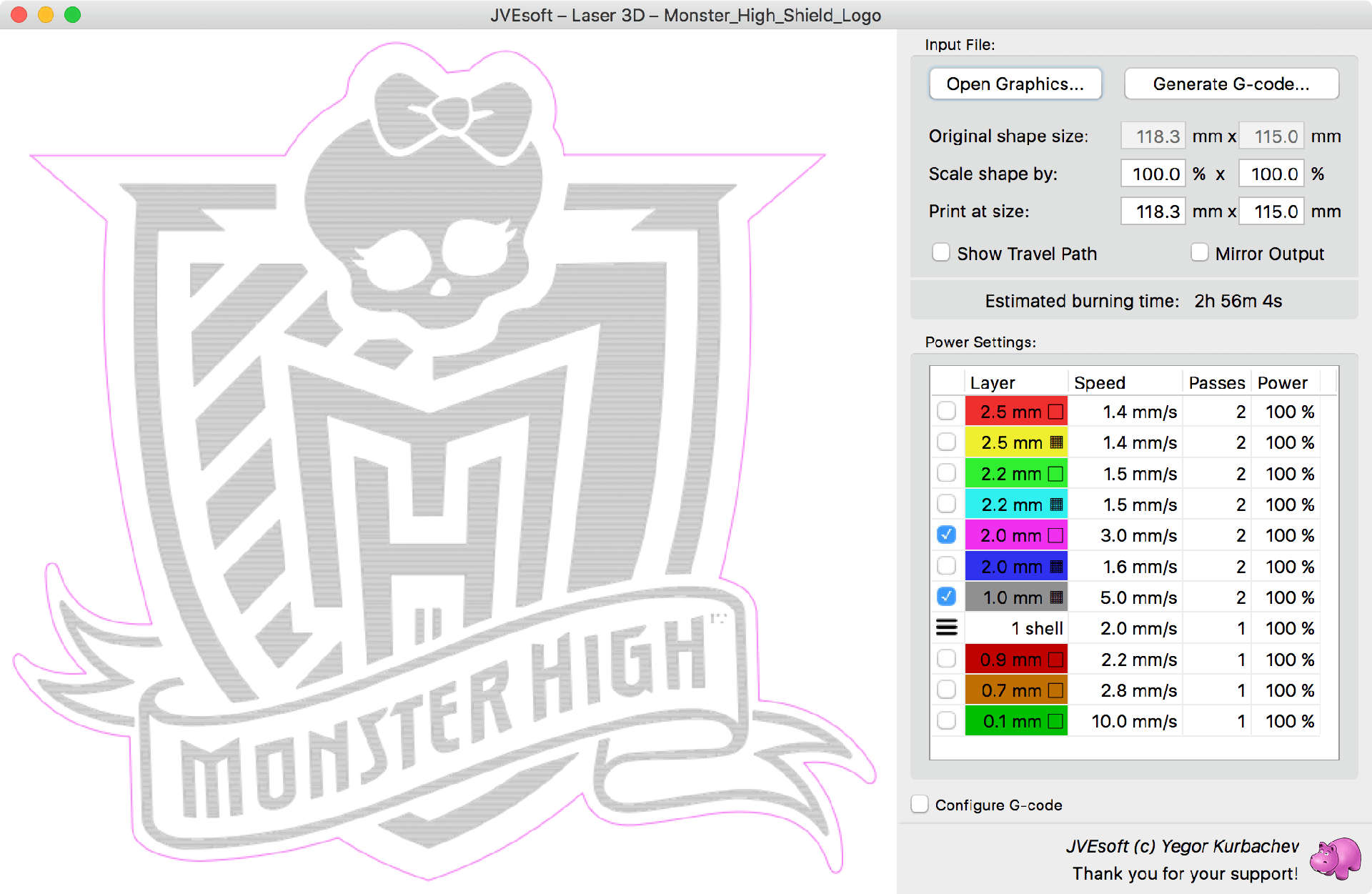The height and width of the screenshot is (894, 1372).
Task: Toggle Show Travel Path checkbox
Action: (x=941, y=253)
